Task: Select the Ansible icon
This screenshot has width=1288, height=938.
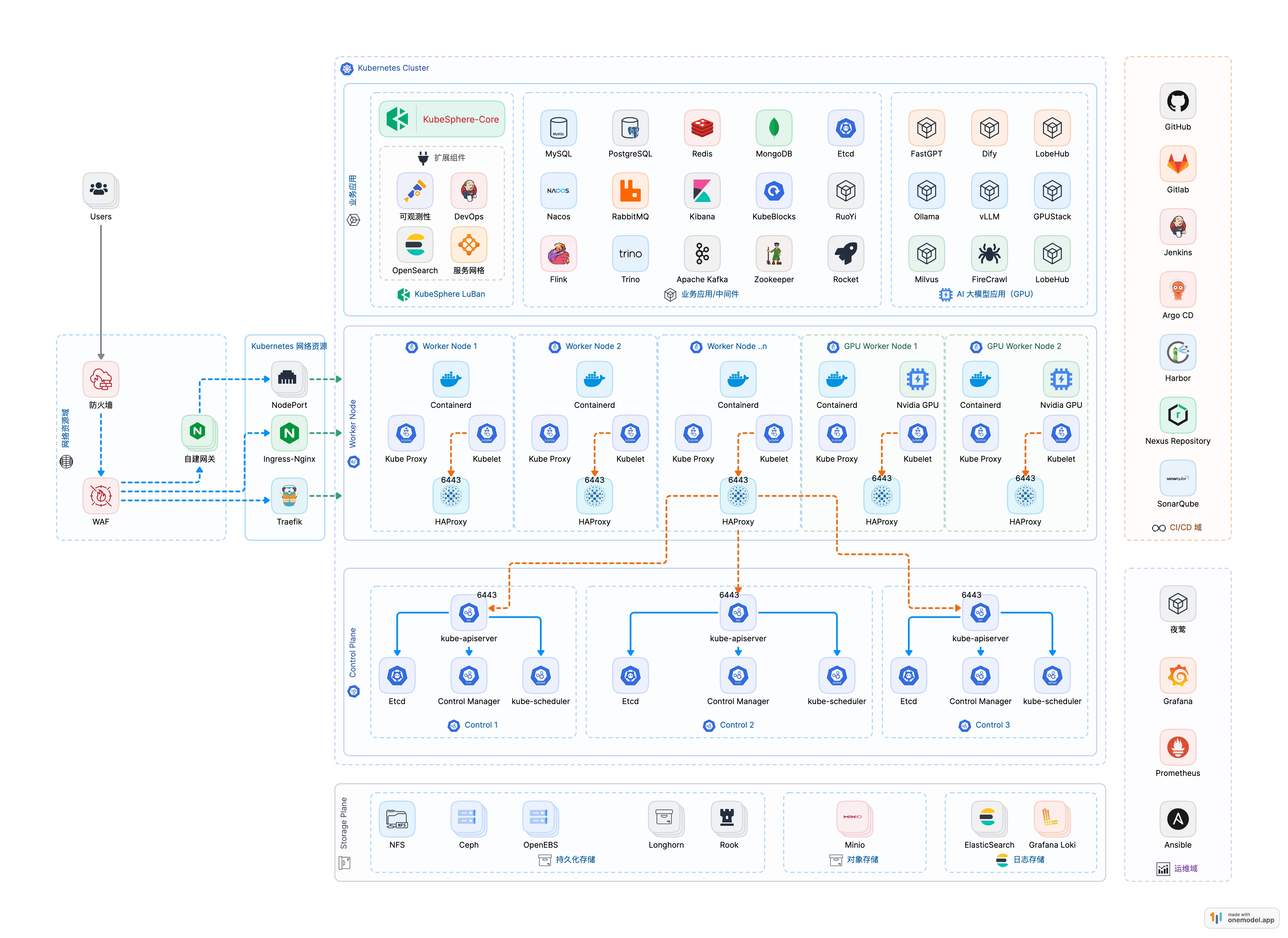Action: click(1178, 819)
